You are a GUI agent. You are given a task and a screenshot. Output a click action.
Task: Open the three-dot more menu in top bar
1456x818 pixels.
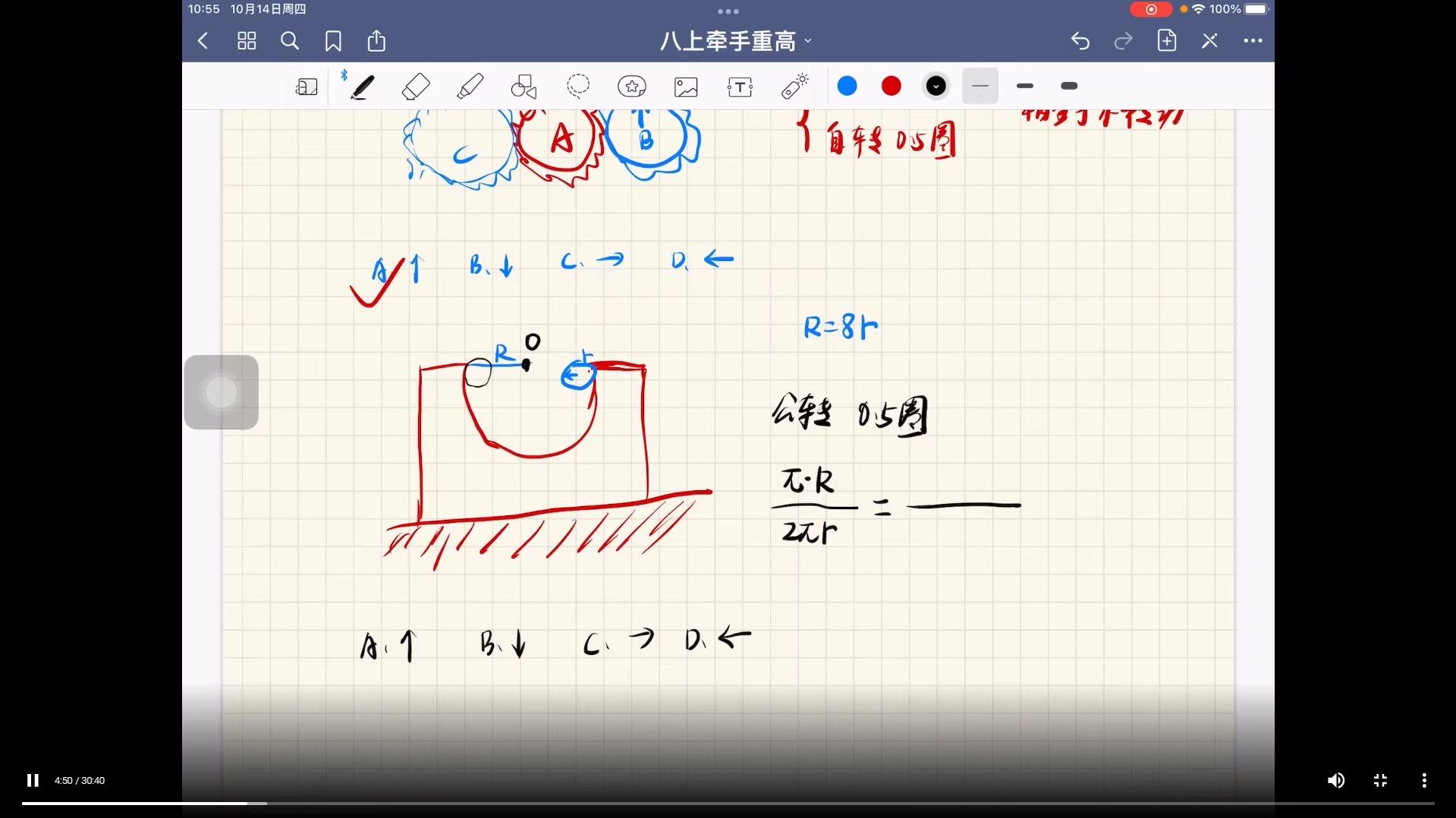coord(1253,41)
